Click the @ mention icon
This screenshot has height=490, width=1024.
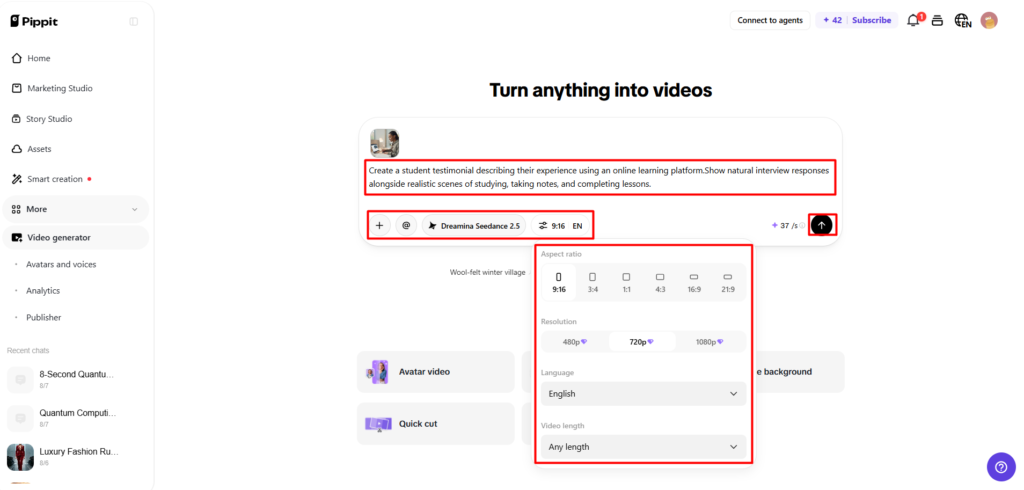point(406,225)
